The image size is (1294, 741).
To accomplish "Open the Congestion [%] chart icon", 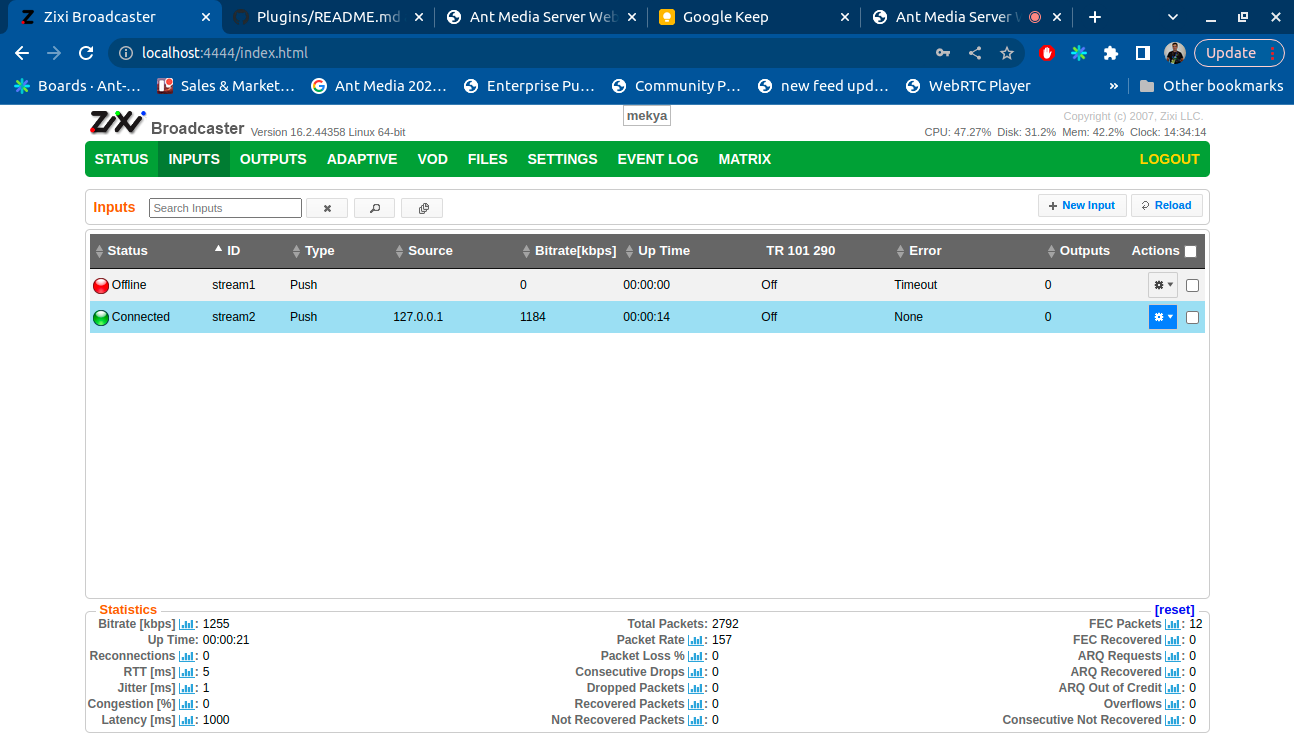I will pyautogui.click(x=187, y=704).
